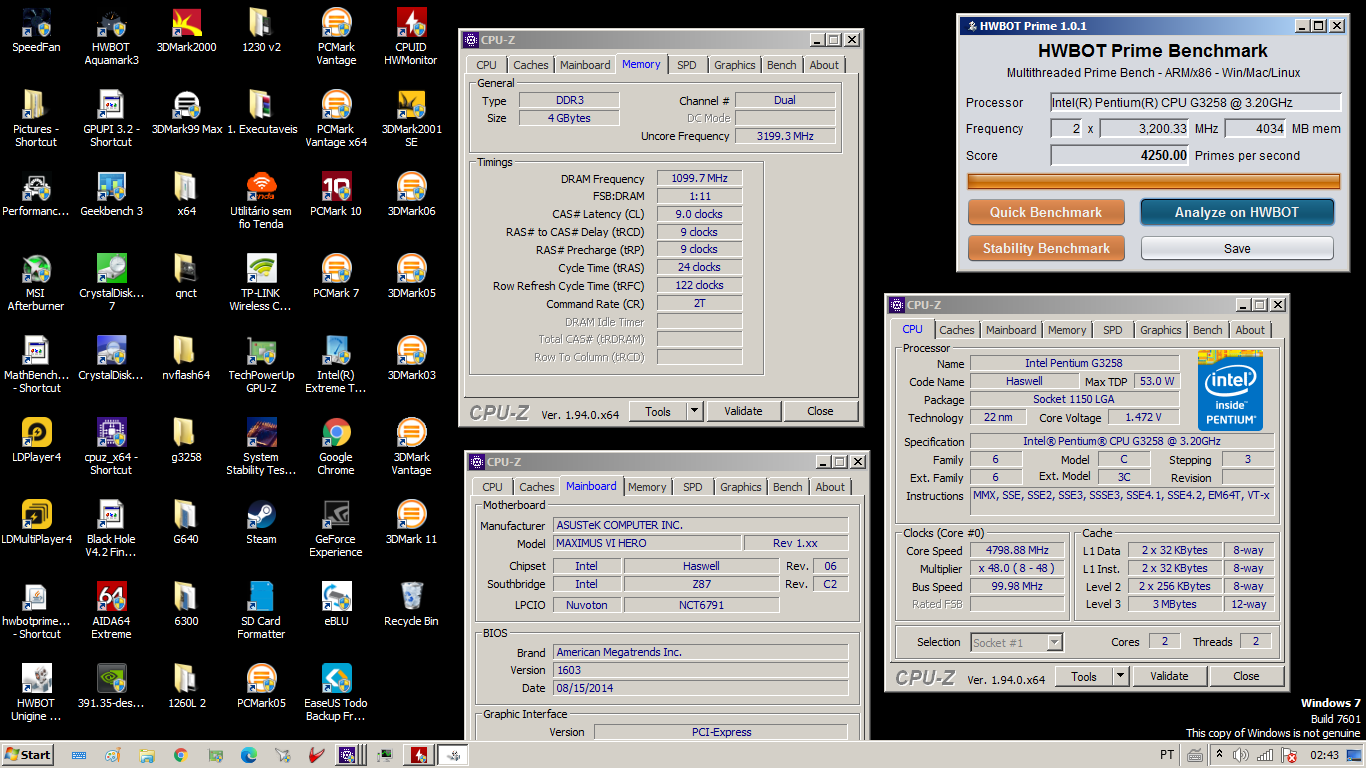1366x768 pixels.
Task: Open Google Chrome desktop icon
Action: pyautogui.click(x=336, y=446)
